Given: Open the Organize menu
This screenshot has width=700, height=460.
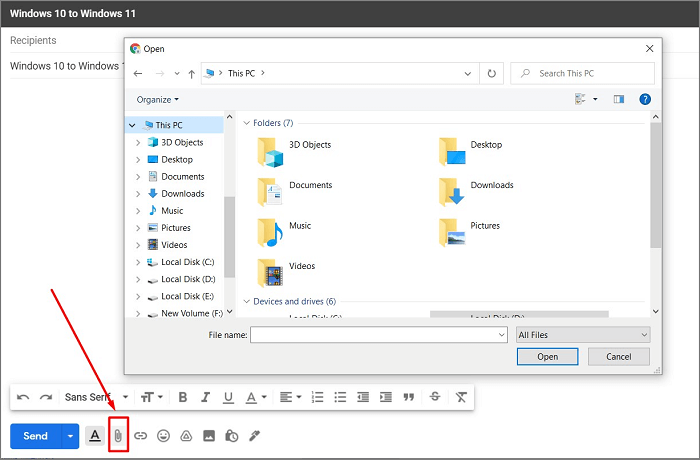Looking at the screenshot, I should [158, 99].
